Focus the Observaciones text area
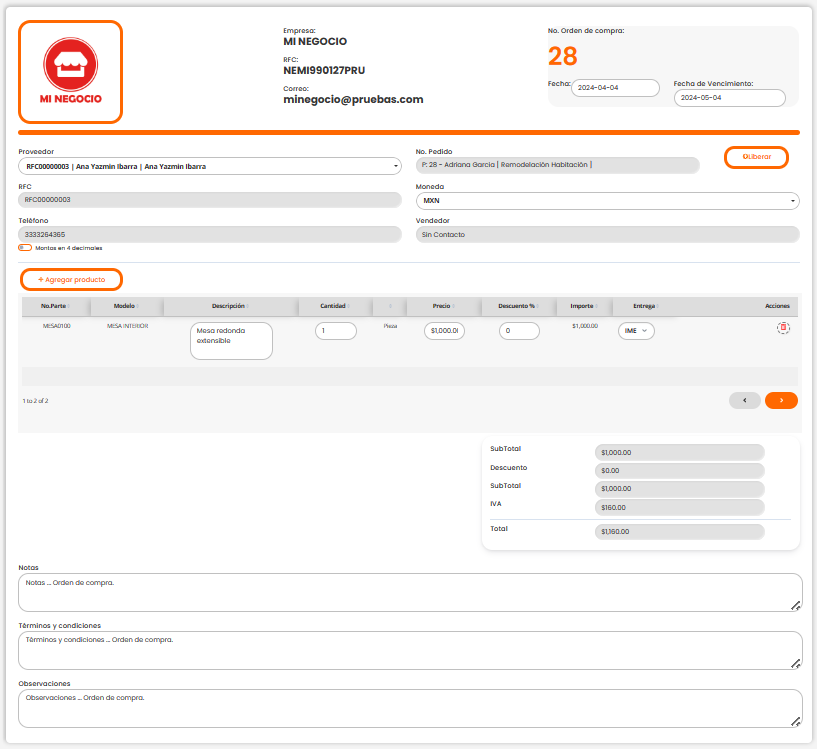 [410, 708]
